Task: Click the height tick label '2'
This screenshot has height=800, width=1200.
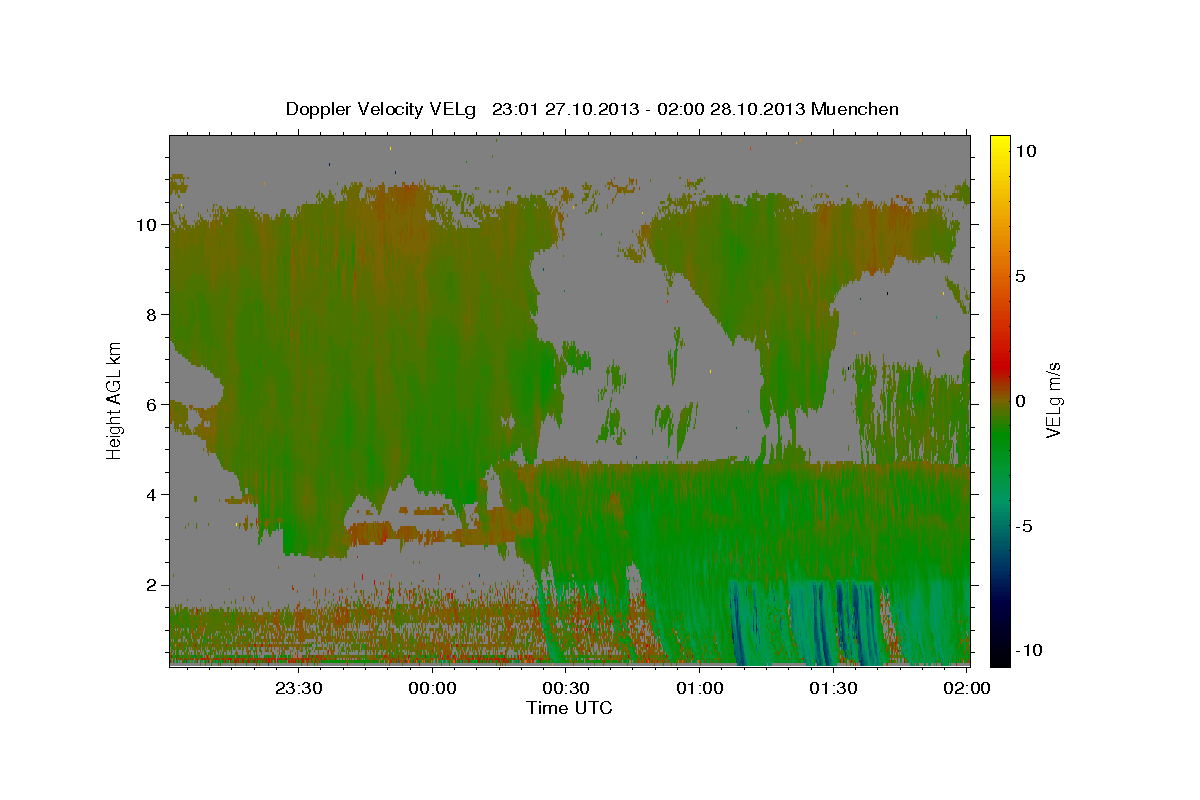Action: click(152, 585)
